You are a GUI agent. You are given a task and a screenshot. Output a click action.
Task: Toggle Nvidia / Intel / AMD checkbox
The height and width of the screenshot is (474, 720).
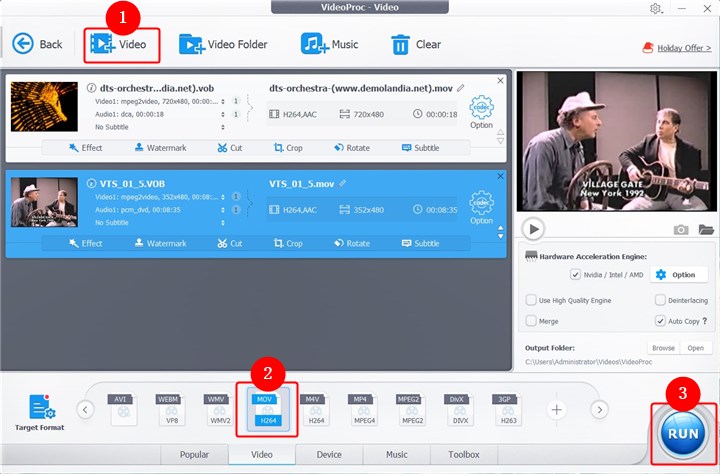(x=575, y=274)
